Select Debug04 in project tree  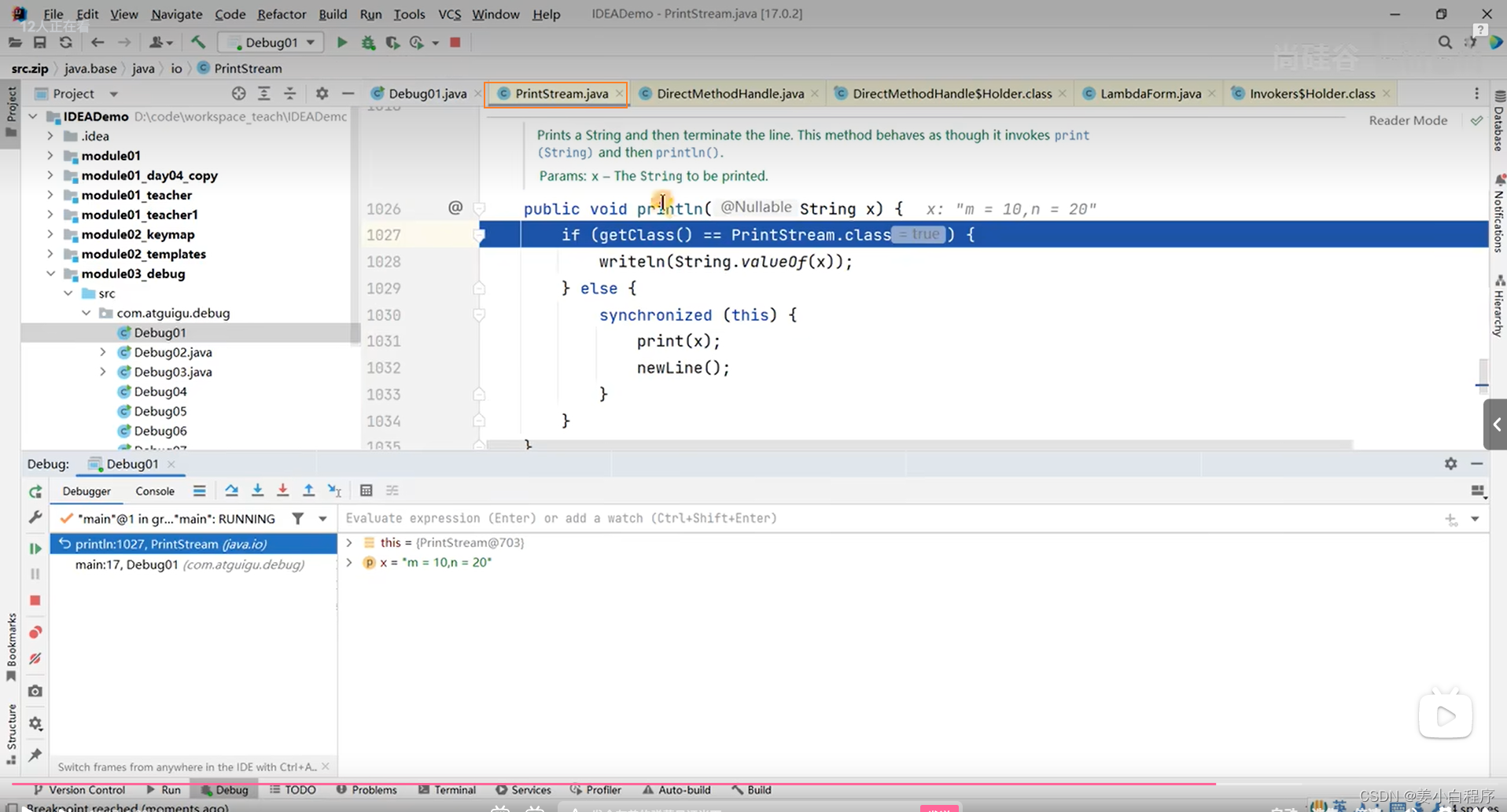[x=160, y=391]
